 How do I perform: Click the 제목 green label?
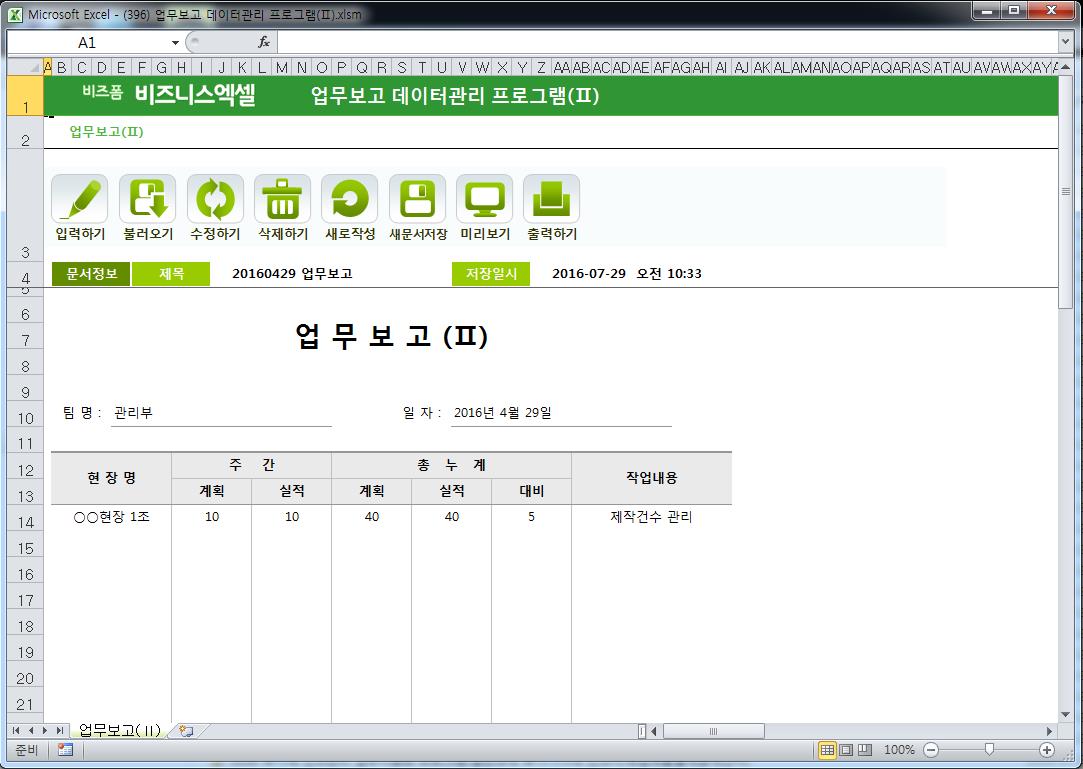(x=171, y=274)
